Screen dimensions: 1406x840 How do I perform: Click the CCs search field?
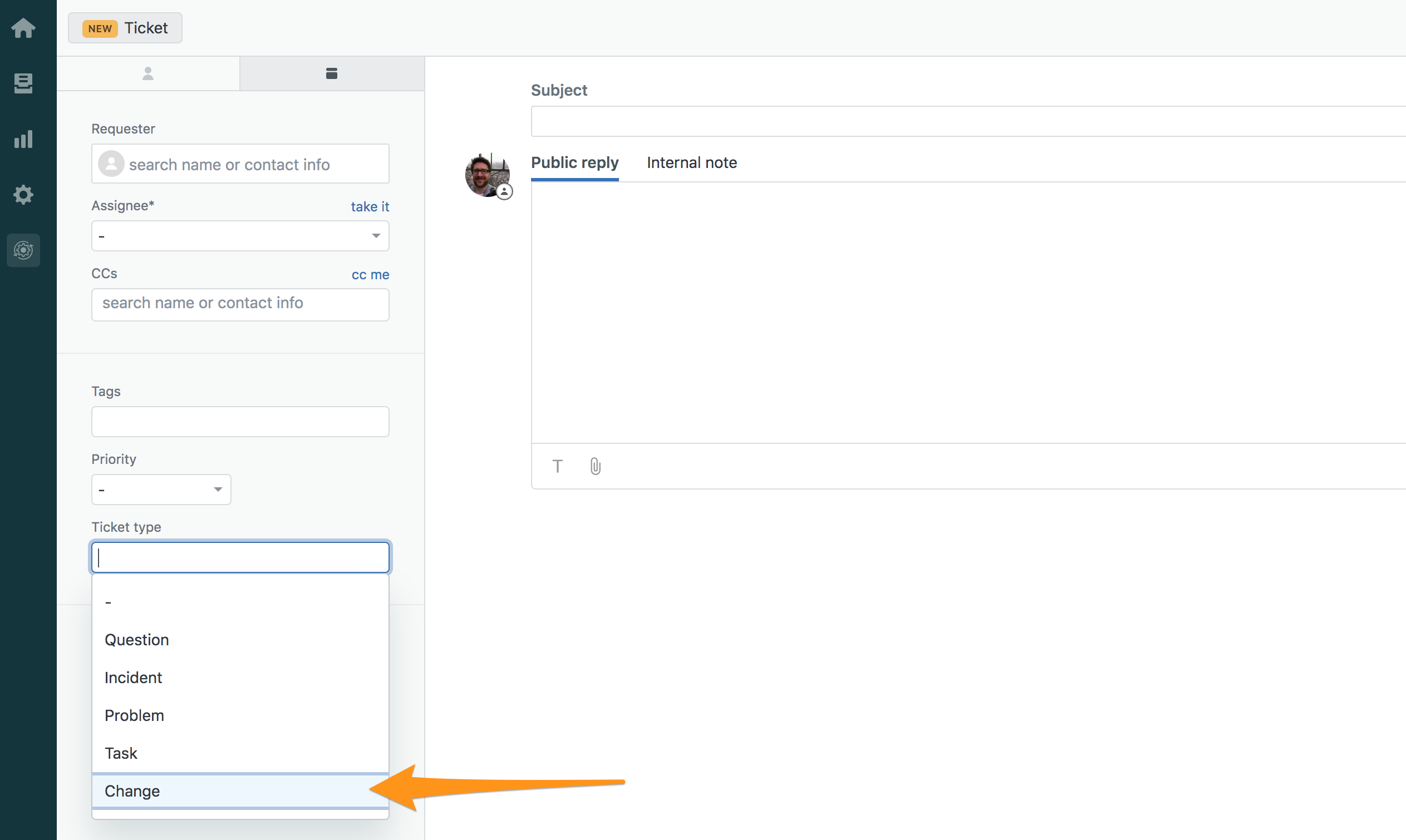point(240,304)
